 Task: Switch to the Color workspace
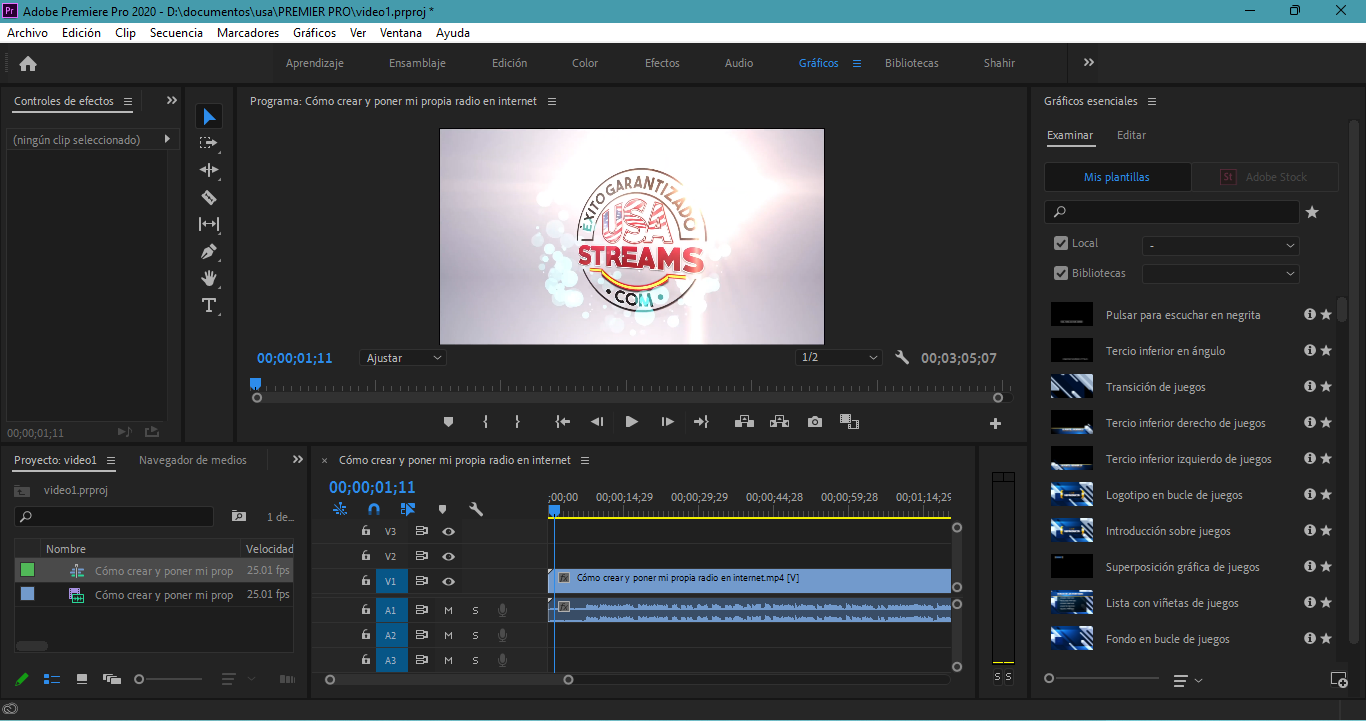[585, 63]
